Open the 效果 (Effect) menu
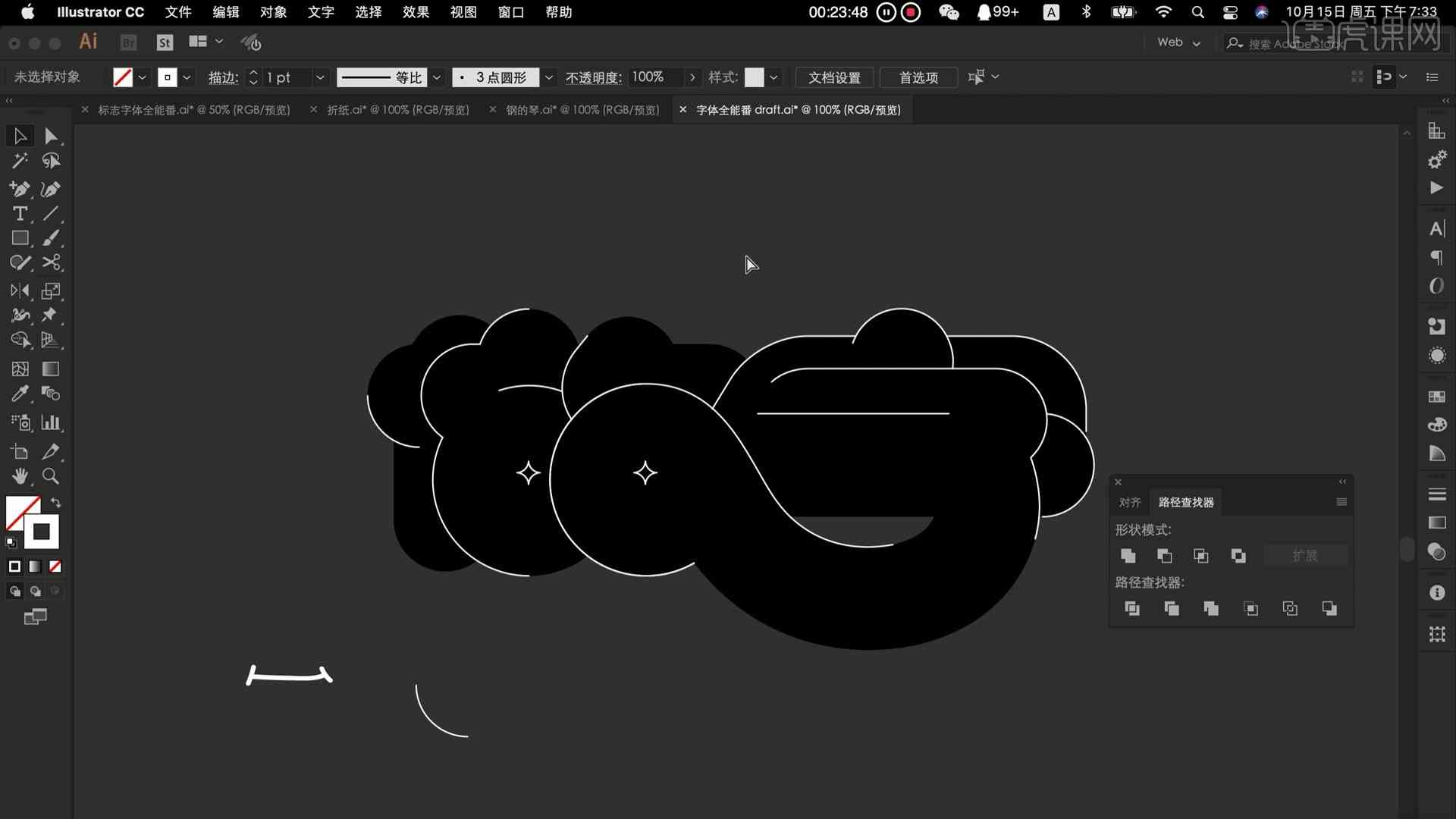The width and height of the screenshot is (1456, 819). click(x=415, y=11)
